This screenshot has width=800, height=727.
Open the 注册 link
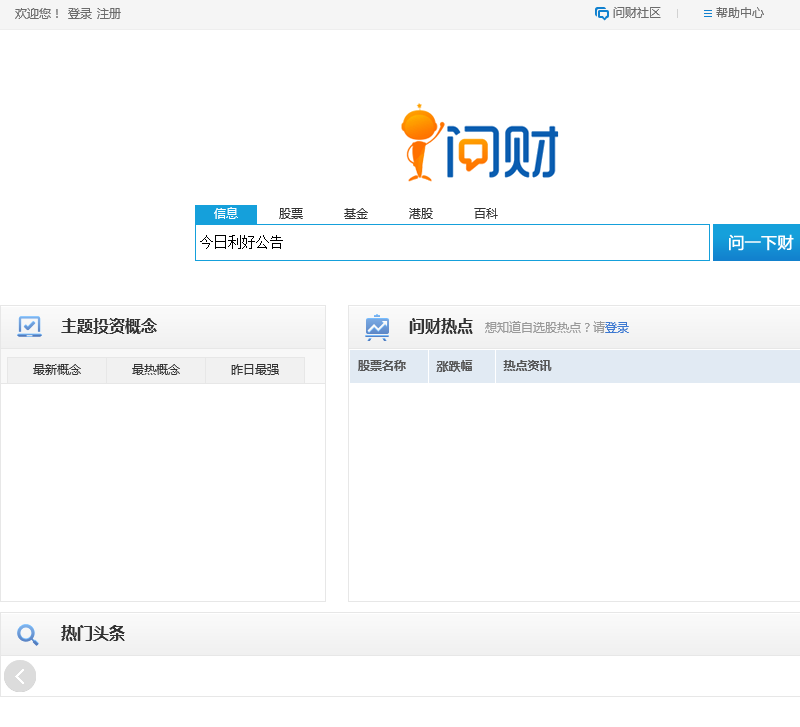[109, 14]
